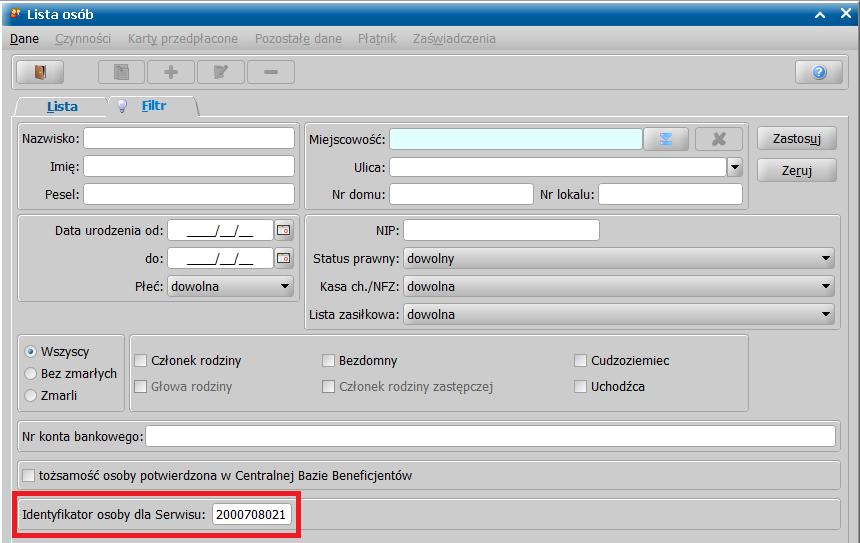Click the plus add toolbar button
The width and height of the screenshot is (860, 543).
tap(171, 72)
